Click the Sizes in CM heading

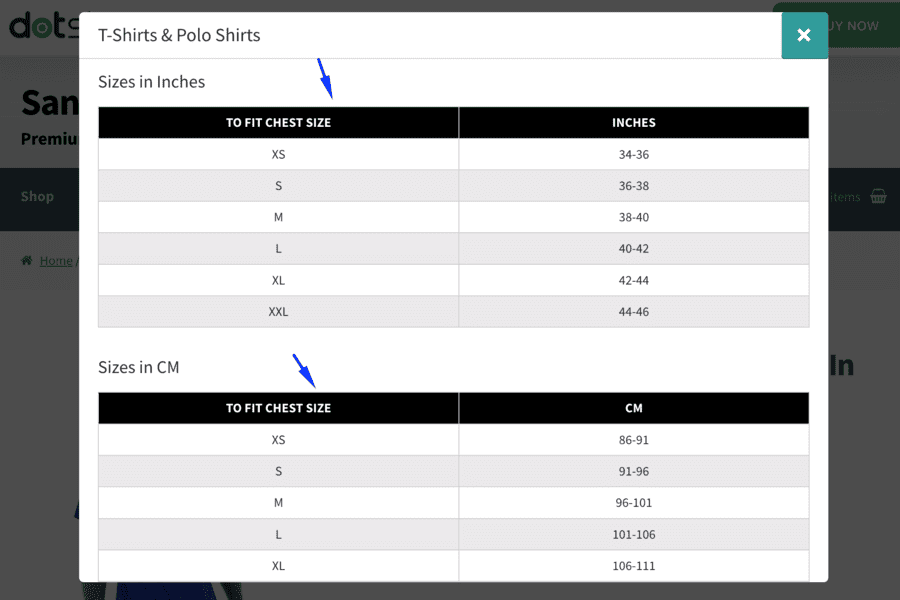tap(138, 367)
